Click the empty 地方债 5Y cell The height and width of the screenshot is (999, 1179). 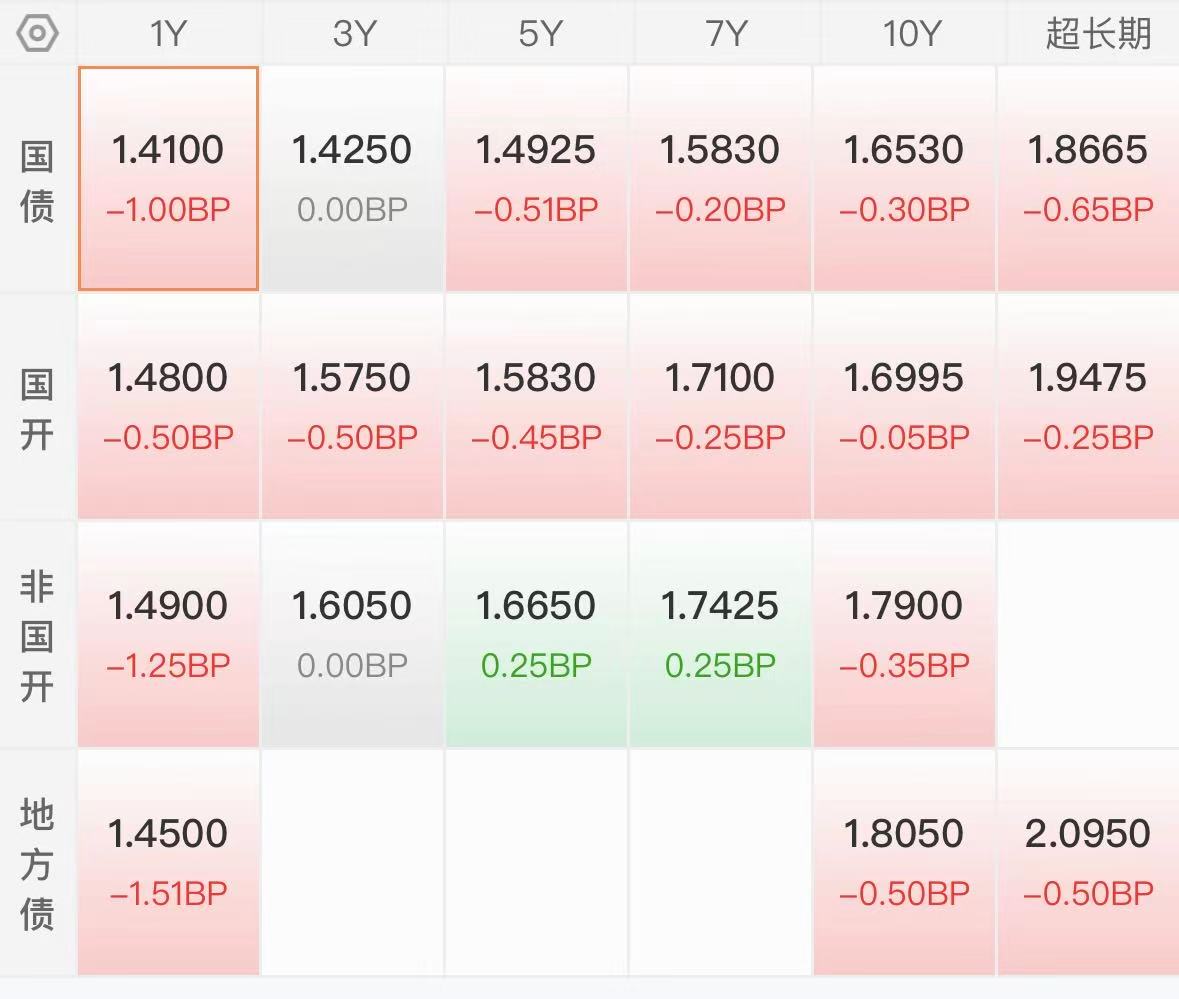click(x=536, y=862)
